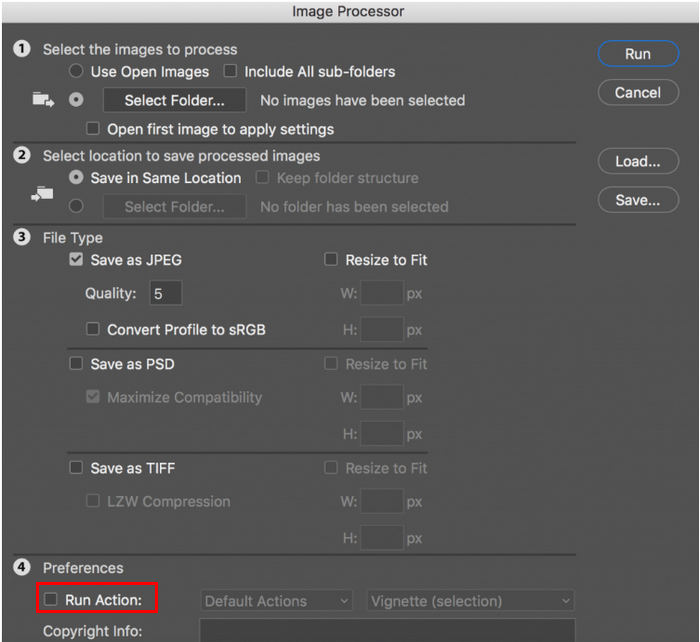700x642 pixels.
Task: Check Open first image to apply settings
Action: [x=92, y=129]
